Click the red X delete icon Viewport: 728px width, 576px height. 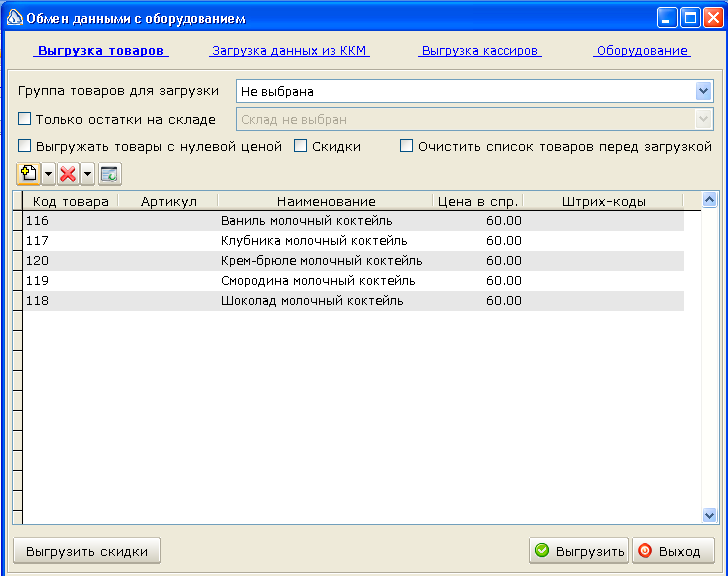tap(68, 174)
